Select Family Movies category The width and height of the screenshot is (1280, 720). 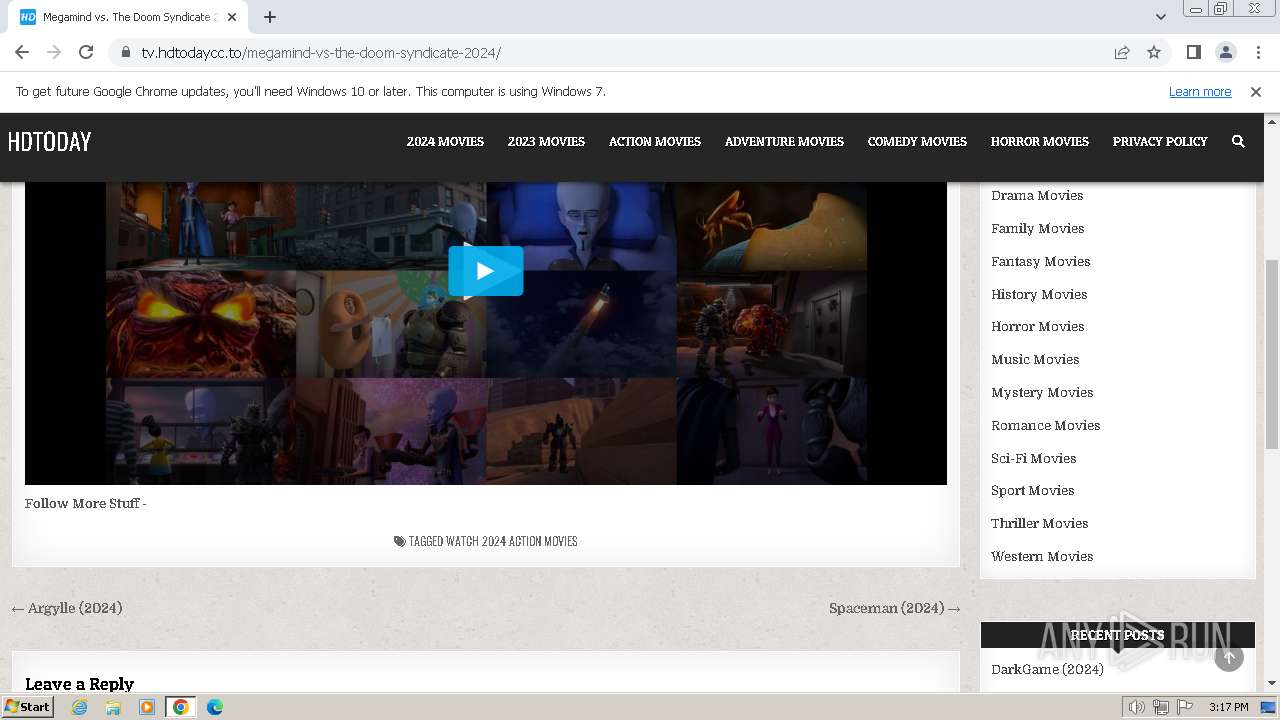point(1038,229)
